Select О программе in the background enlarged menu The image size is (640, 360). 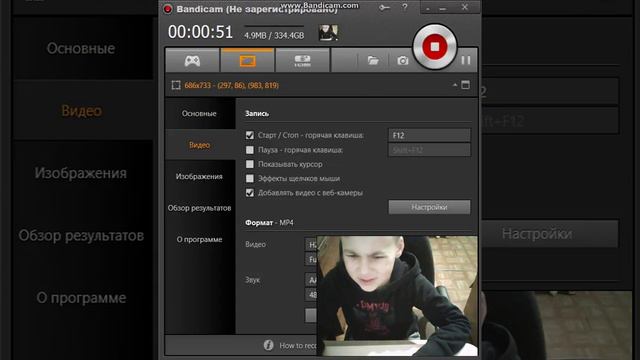[81, 298]
